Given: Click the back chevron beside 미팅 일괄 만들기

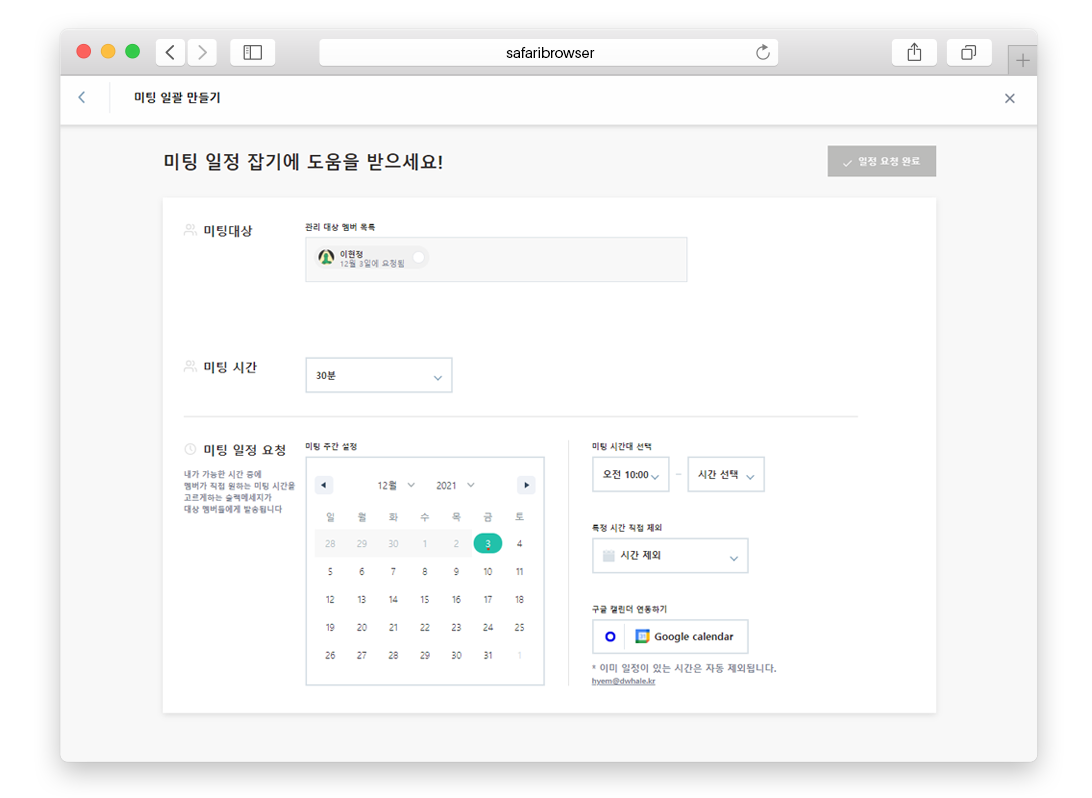Looking at the screenshot, I should pos(81,98).
